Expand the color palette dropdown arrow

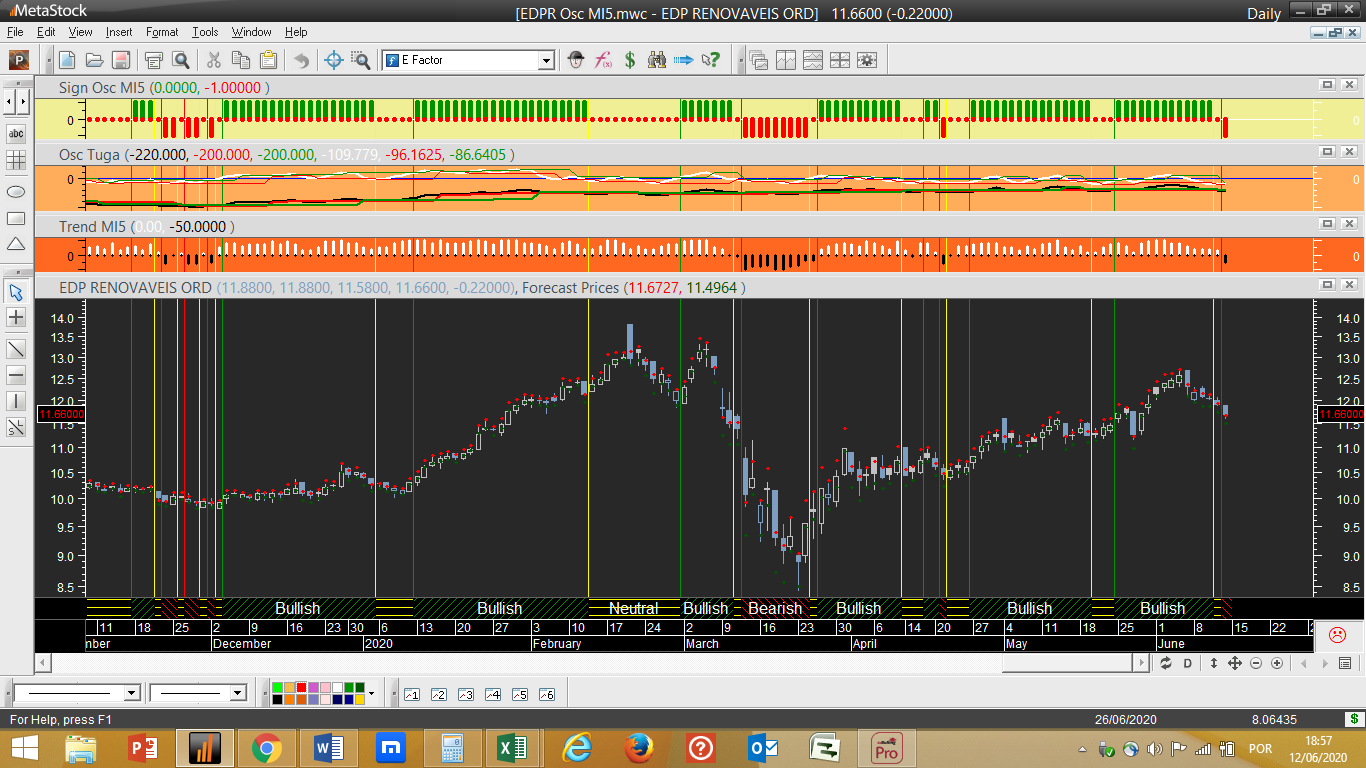[372, 693]
